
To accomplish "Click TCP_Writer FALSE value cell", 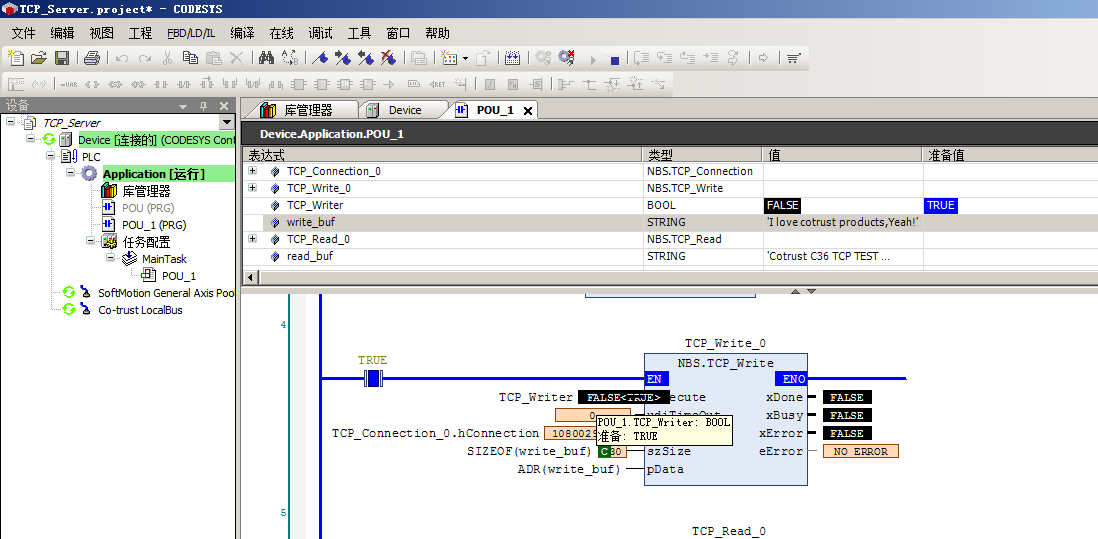I will point(782,205).
